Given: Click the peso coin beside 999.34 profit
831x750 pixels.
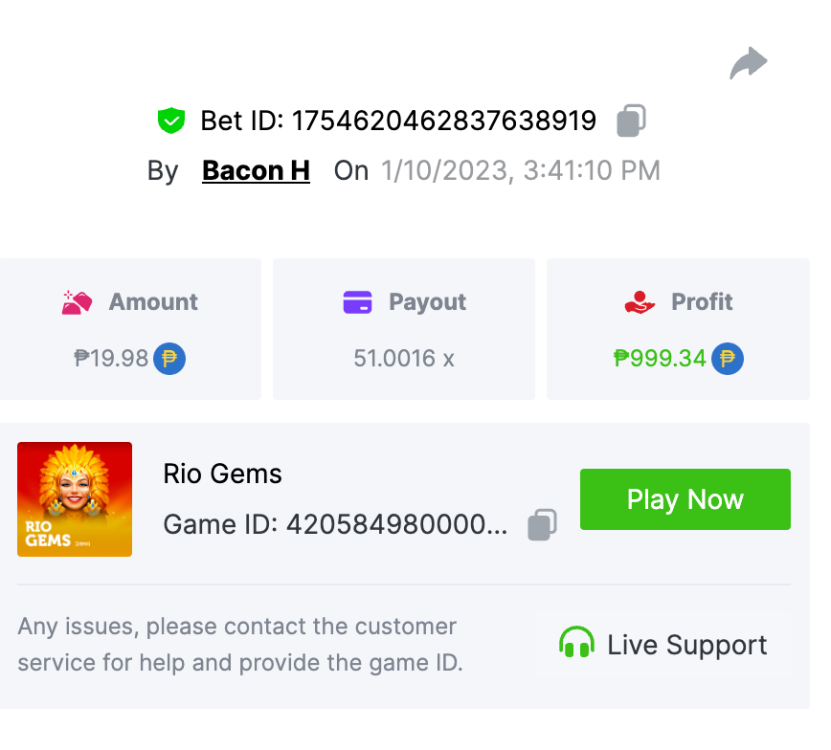Looking at the screenshot, I should pyautogui.click(x=727, y=358).
